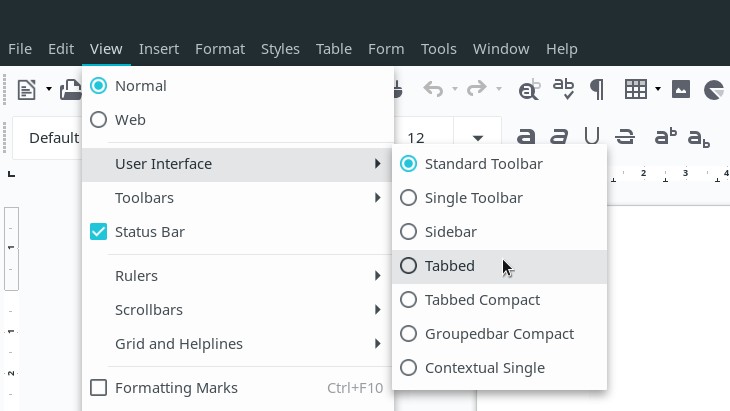Image resolution: width=730 pixels, height=411 pixels.
Task: Click the Underline formatting icon
Action: (x=592, y=136)
